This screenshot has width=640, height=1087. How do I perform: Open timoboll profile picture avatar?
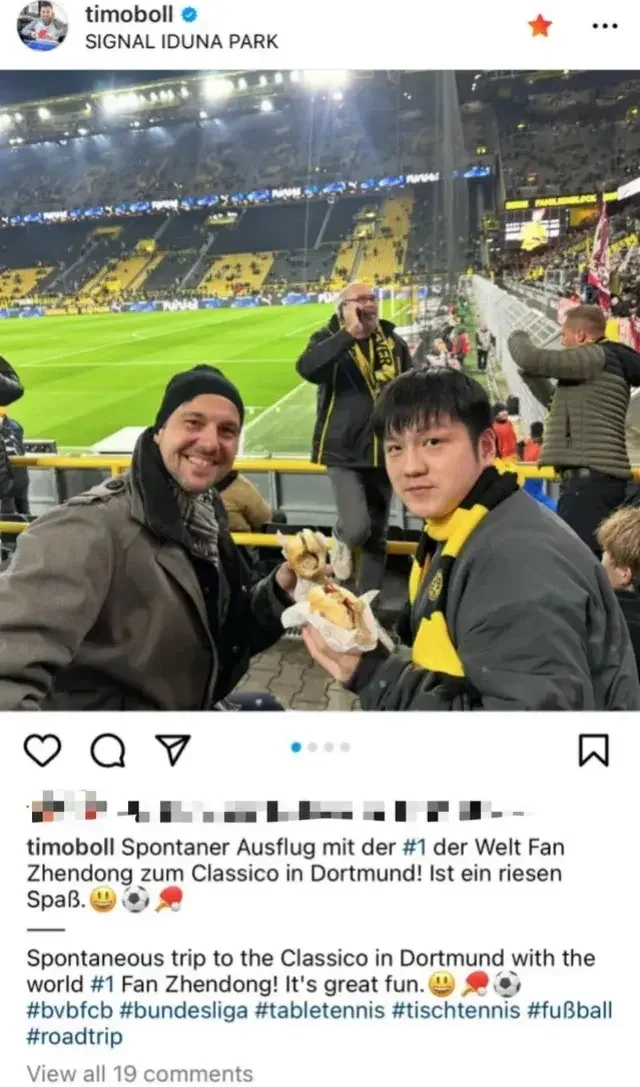pyautogui.click(x=42, y=26)
